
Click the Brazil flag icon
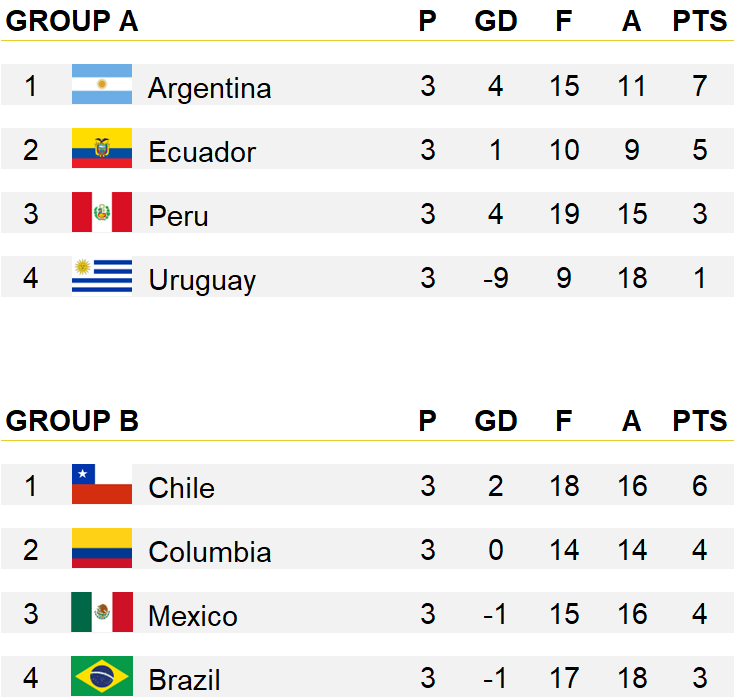point(102,676)
